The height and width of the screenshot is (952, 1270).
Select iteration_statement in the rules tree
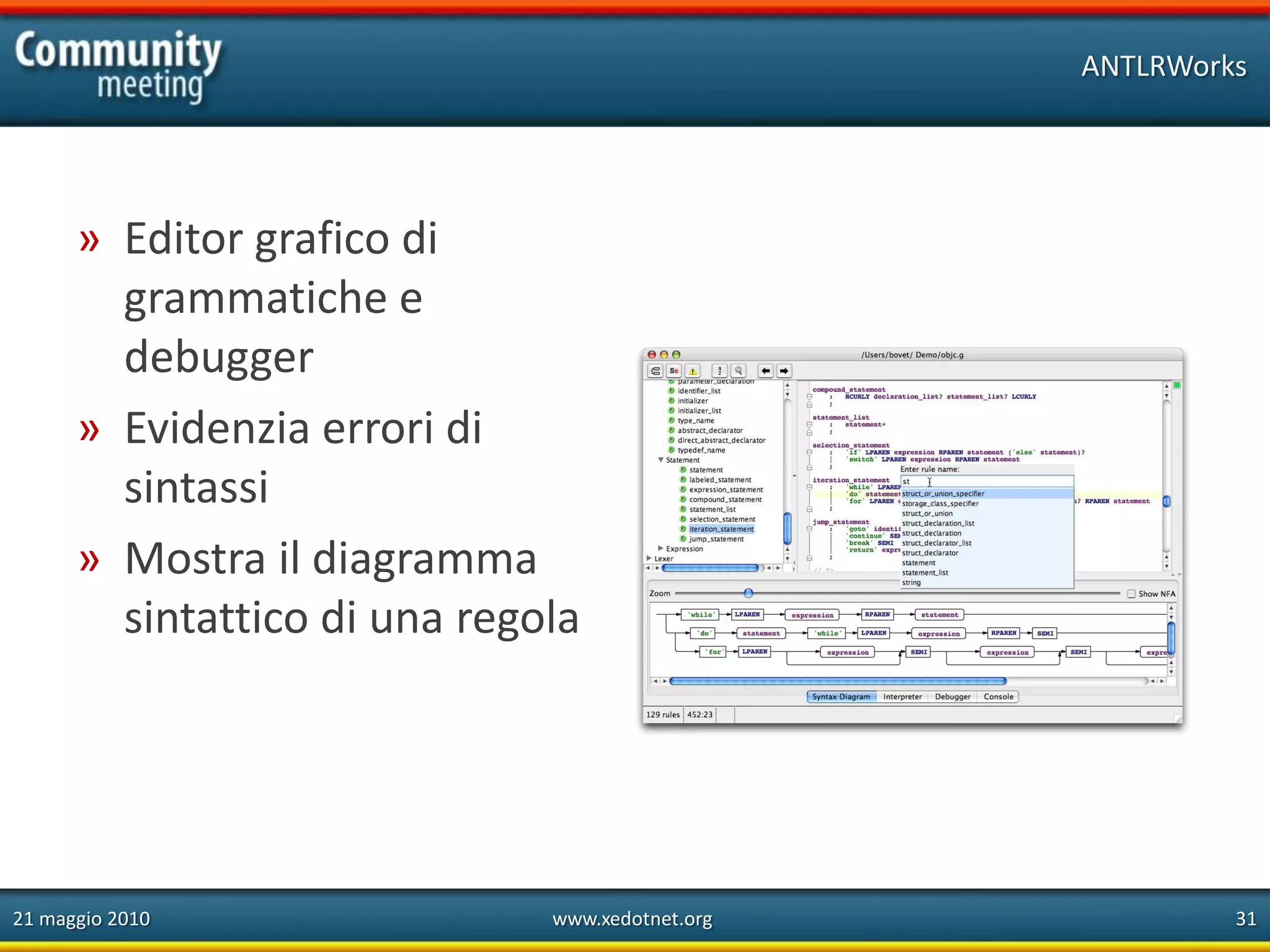click(x=721, y=529)
